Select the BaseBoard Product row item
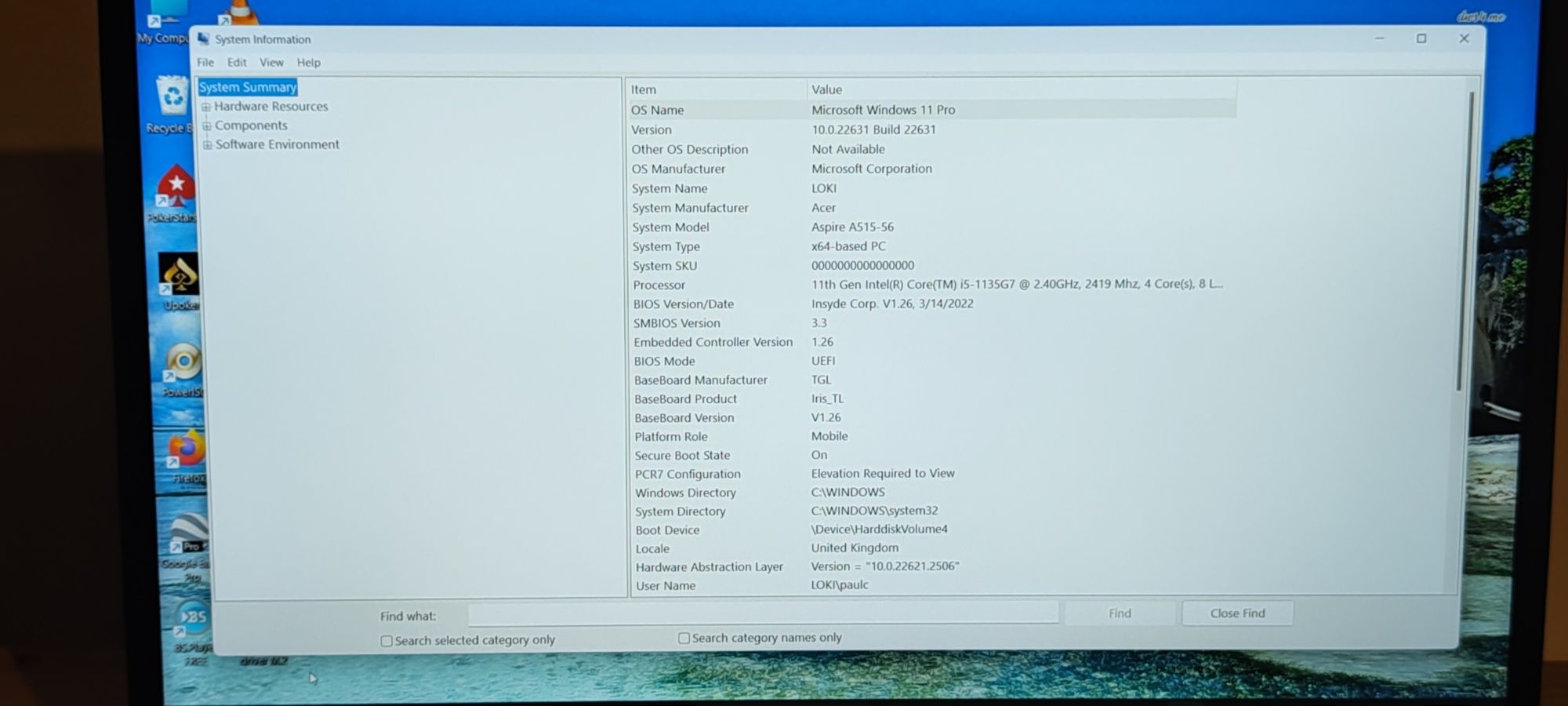Viewport: 1568px width, 706px height. pos(685,398)
